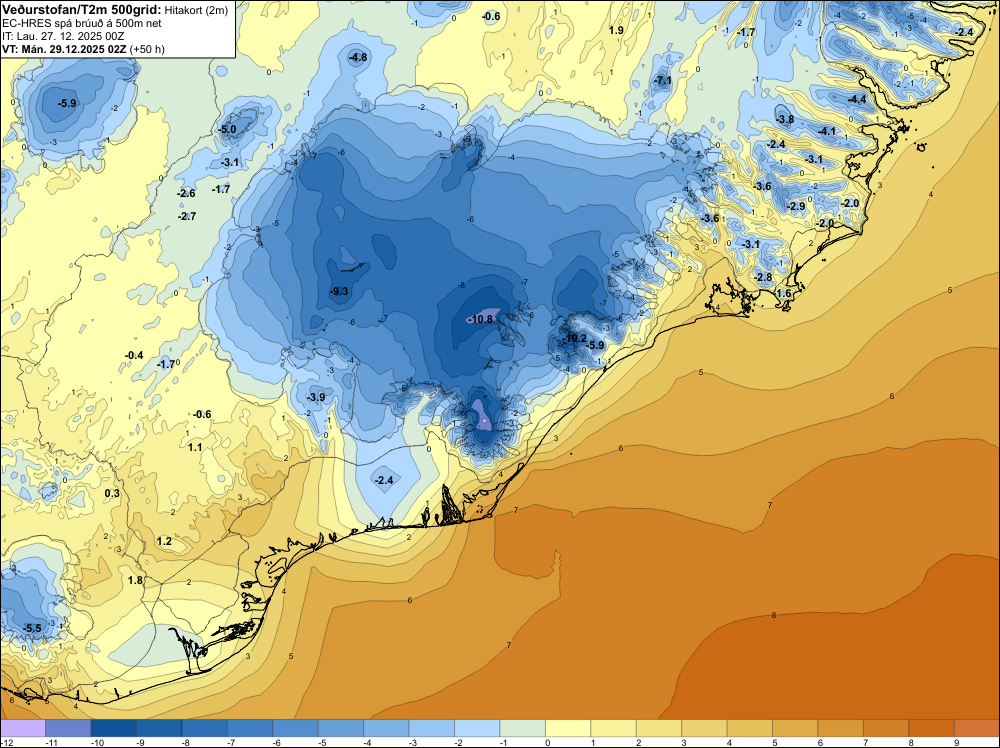The image size is (1000, 748).
Task: Click the -3.8 temperature label
Action: click(x=785, y=119)
